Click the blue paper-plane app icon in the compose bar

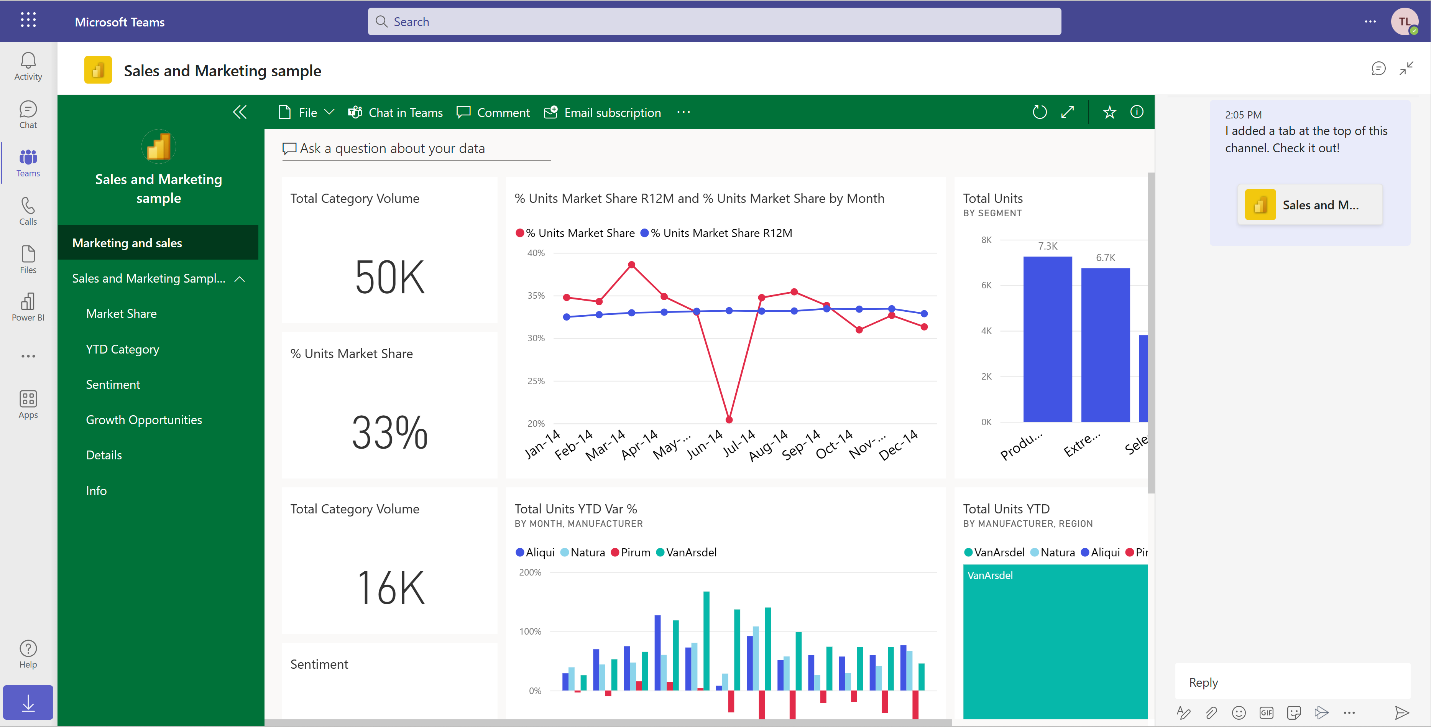click(1322, 712)
